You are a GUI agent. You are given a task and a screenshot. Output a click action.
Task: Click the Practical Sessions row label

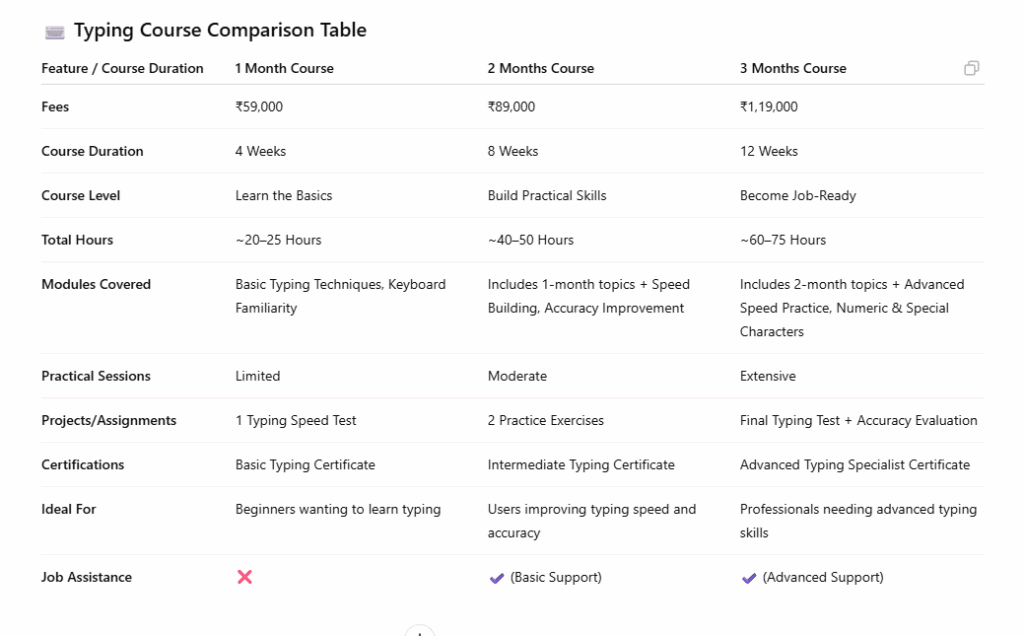96,376
